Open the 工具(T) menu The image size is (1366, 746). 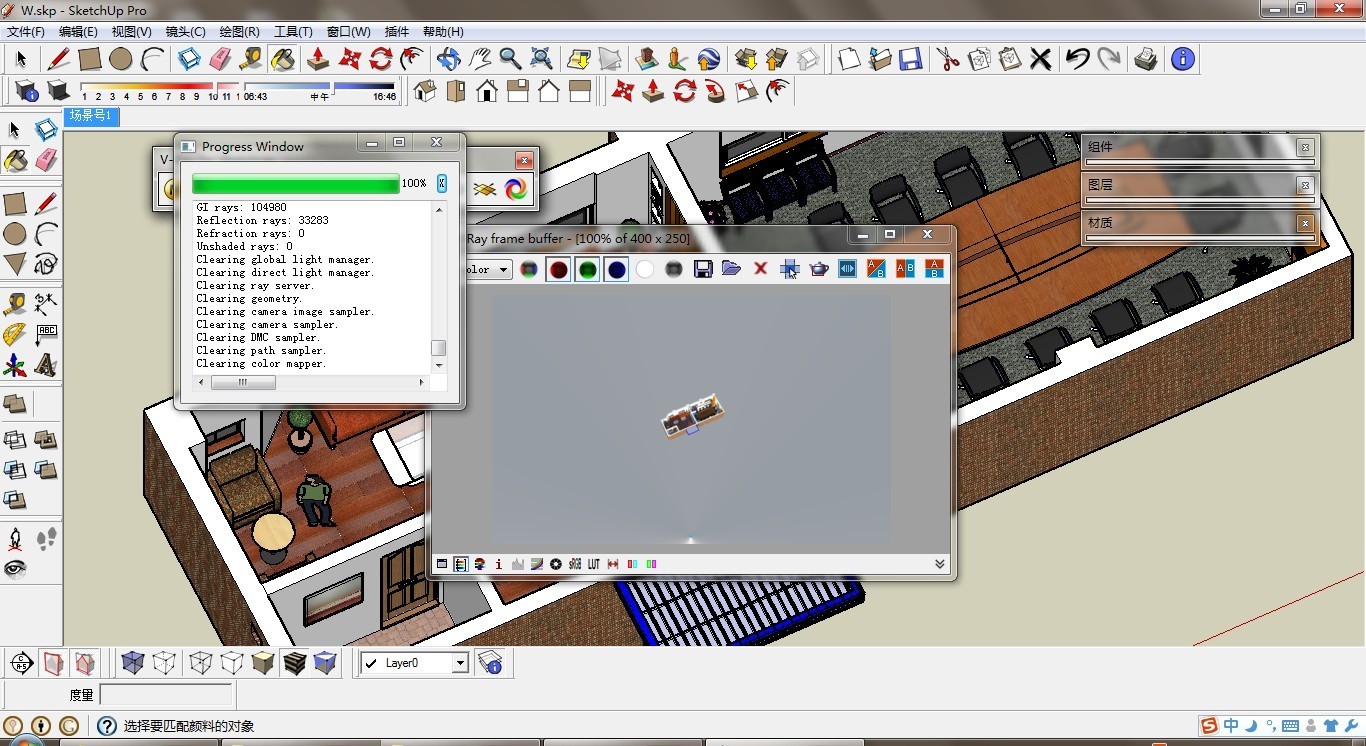pos(293,32)
